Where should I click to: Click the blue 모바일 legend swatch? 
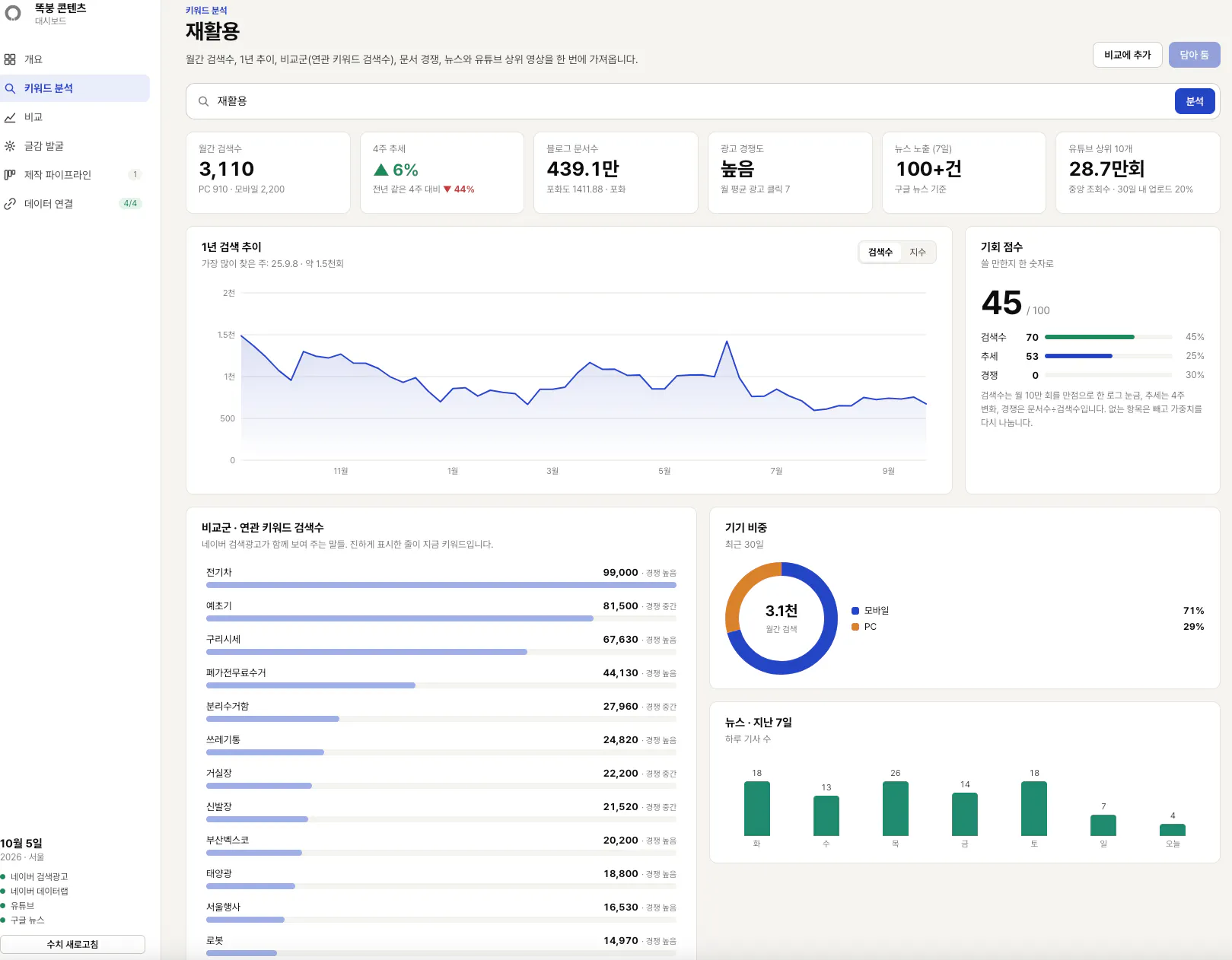855,611
